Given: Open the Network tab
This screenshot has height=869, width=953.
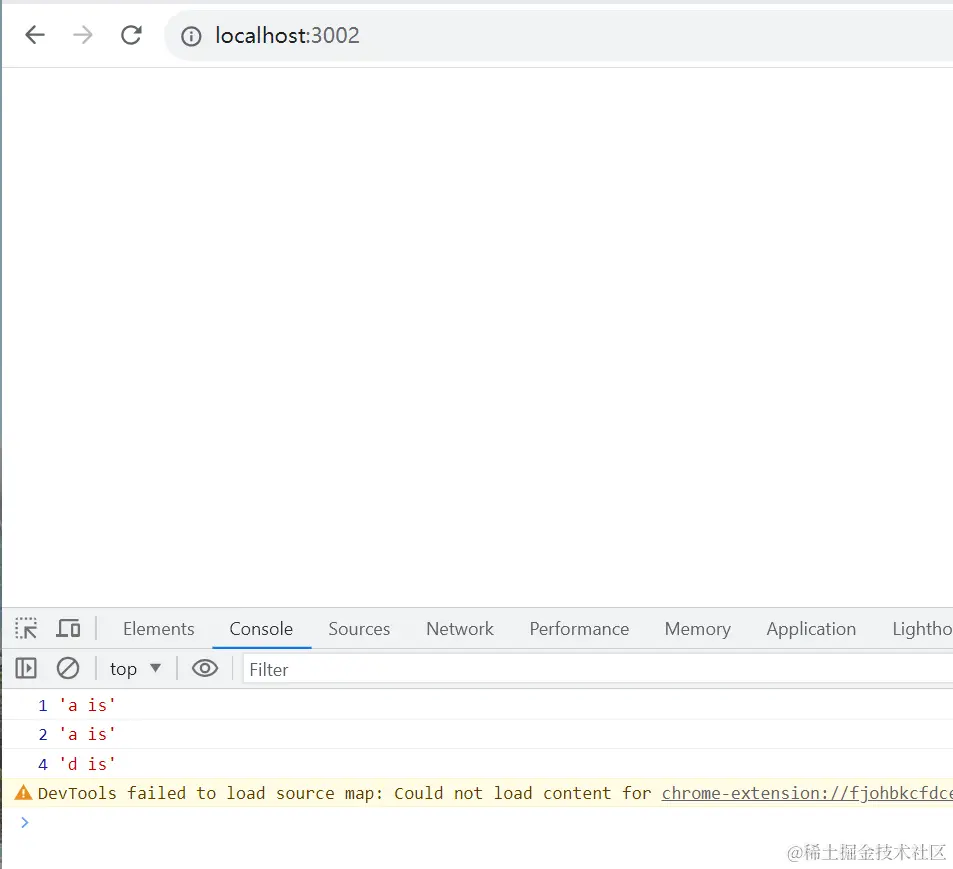Looking at the screenshot, I should (460, 629).
